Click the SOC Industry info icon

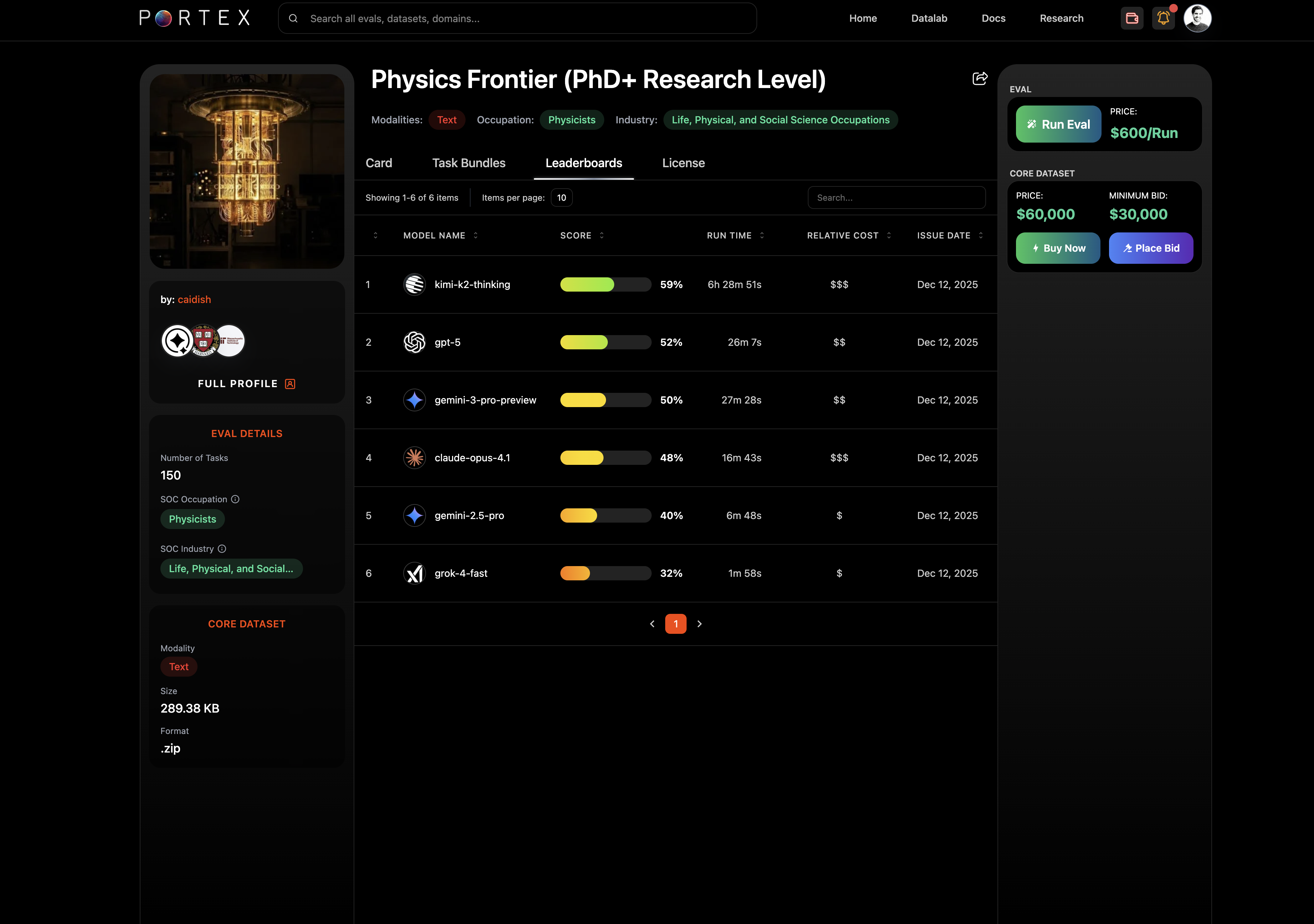[x=222, y=549]
